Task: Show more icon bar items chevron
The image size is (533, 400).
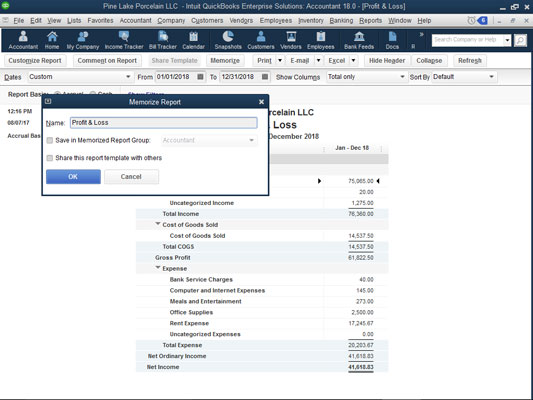Action: click(x=422, y=34)
